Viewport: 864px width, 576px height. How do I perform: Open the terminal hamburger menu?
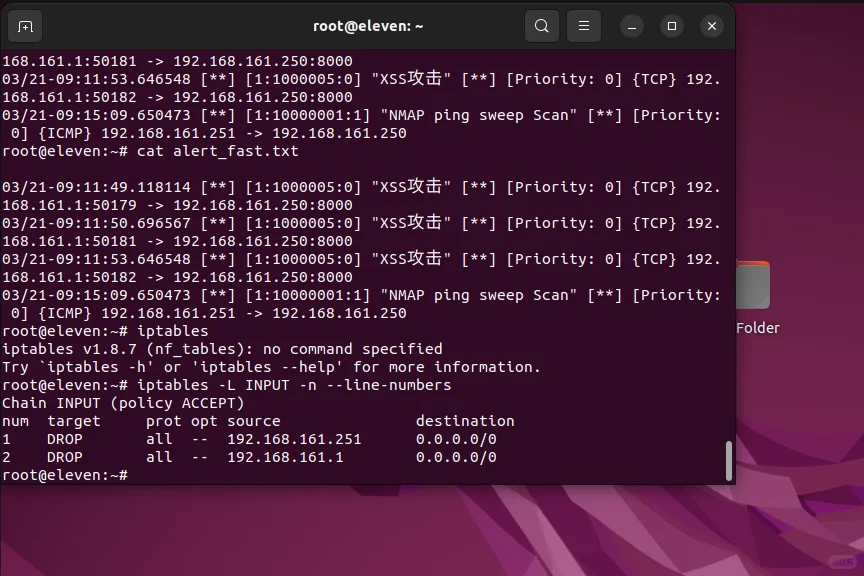point(584,26)
